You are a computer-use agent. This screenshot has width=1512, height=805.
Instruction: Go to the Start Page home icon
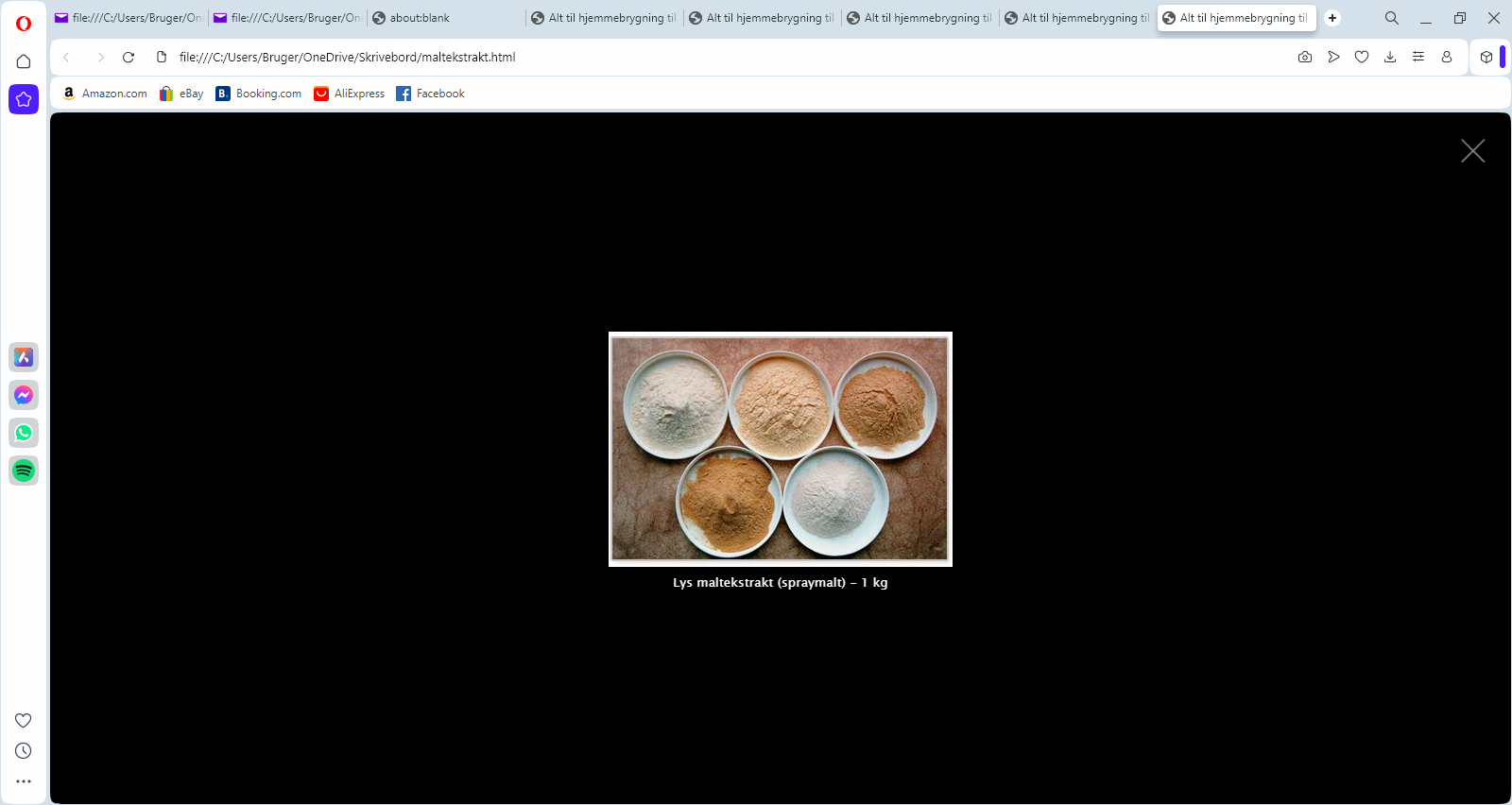coord(24,61)
